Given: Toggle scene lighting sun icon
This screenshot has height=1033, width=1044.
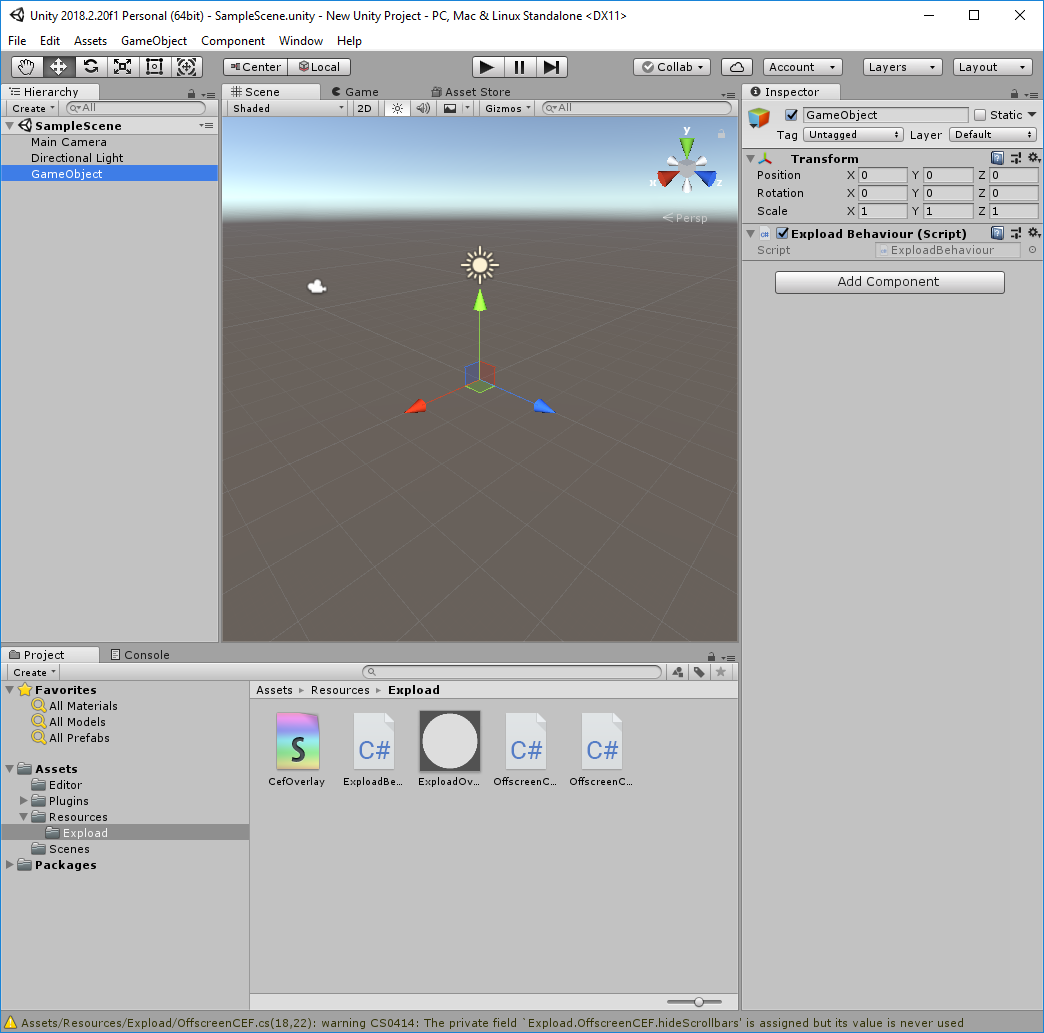Looking at the screenshot, I should [x=397, y=108].
